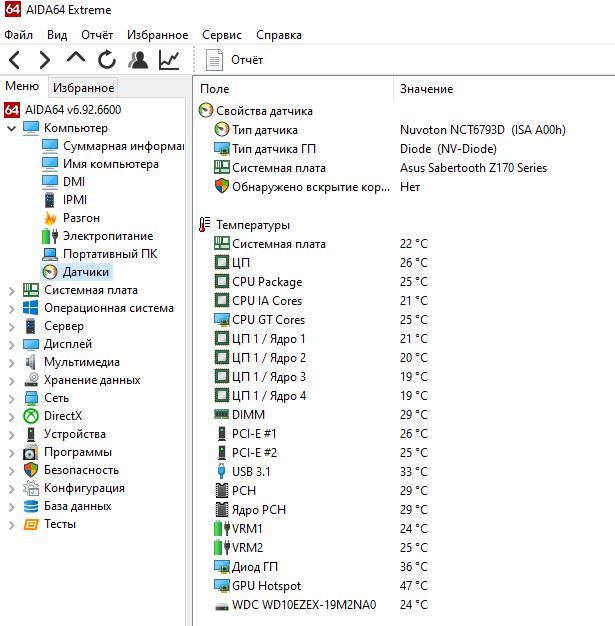The width and height of the screenshot is (615, 626).
Task: Refresh the sensor readings
Action: pyautogui.click(x=107, y=60)
